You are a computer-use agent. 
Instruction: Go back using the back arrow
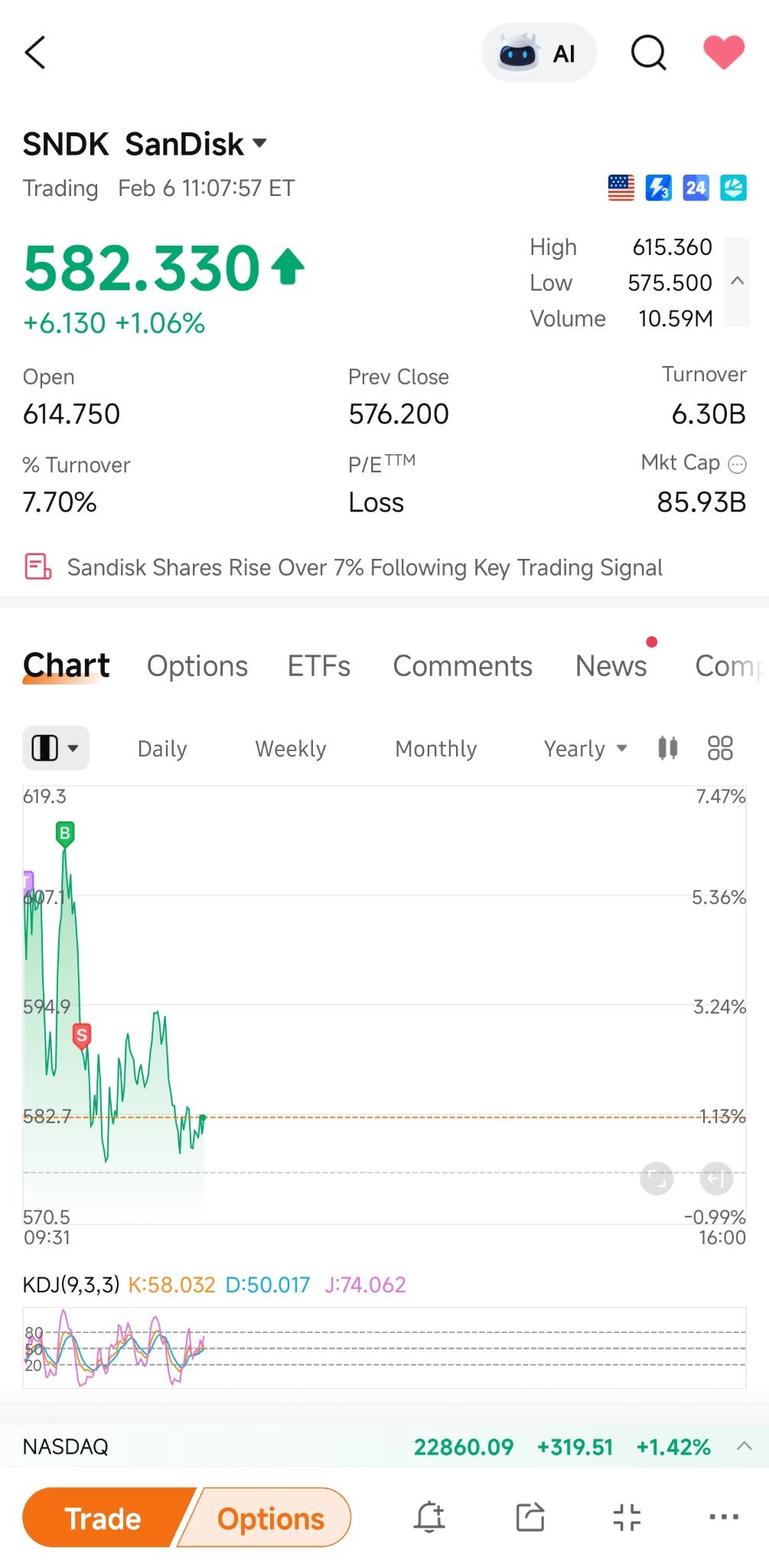35,53
